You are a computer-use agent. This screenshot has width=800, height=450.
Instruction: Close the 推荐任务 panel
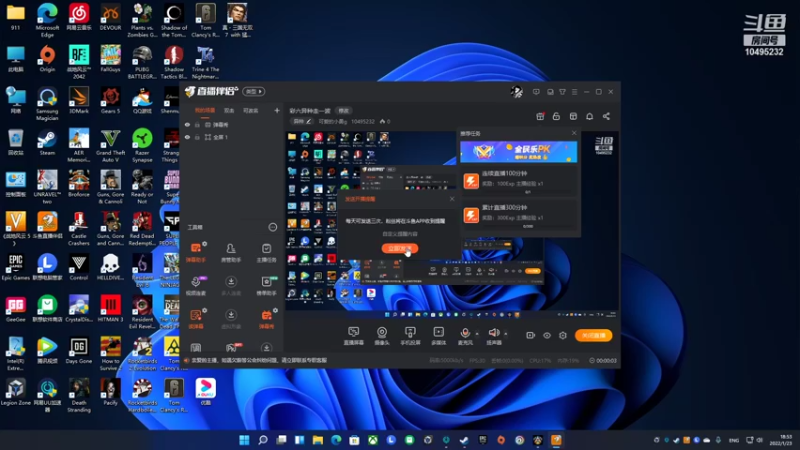click(x=574, y=133)
